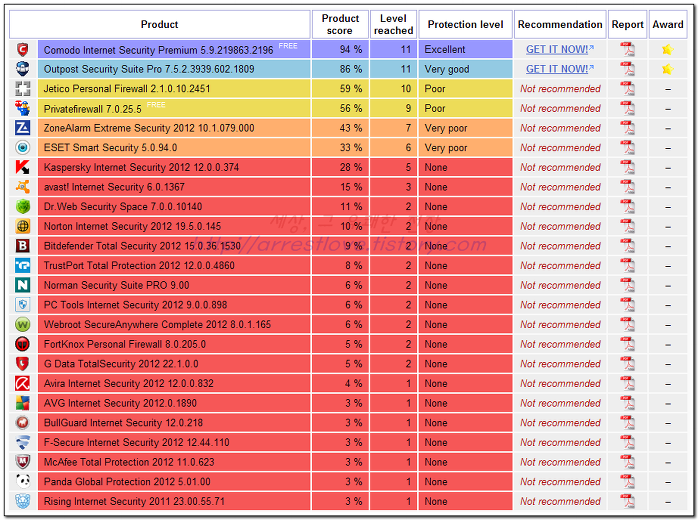The height and width of the screenshot is (520, 698).
Task: Select the Outpost Security Suite Pro product name
Action: [x=149, y=69]
